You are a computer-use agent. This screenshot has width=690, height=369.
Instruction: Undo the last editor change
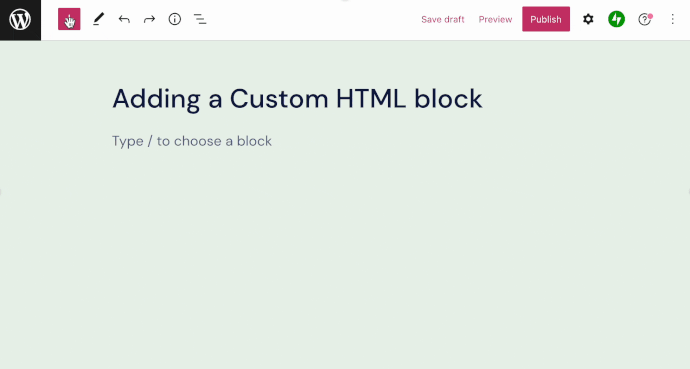[124, 19]
